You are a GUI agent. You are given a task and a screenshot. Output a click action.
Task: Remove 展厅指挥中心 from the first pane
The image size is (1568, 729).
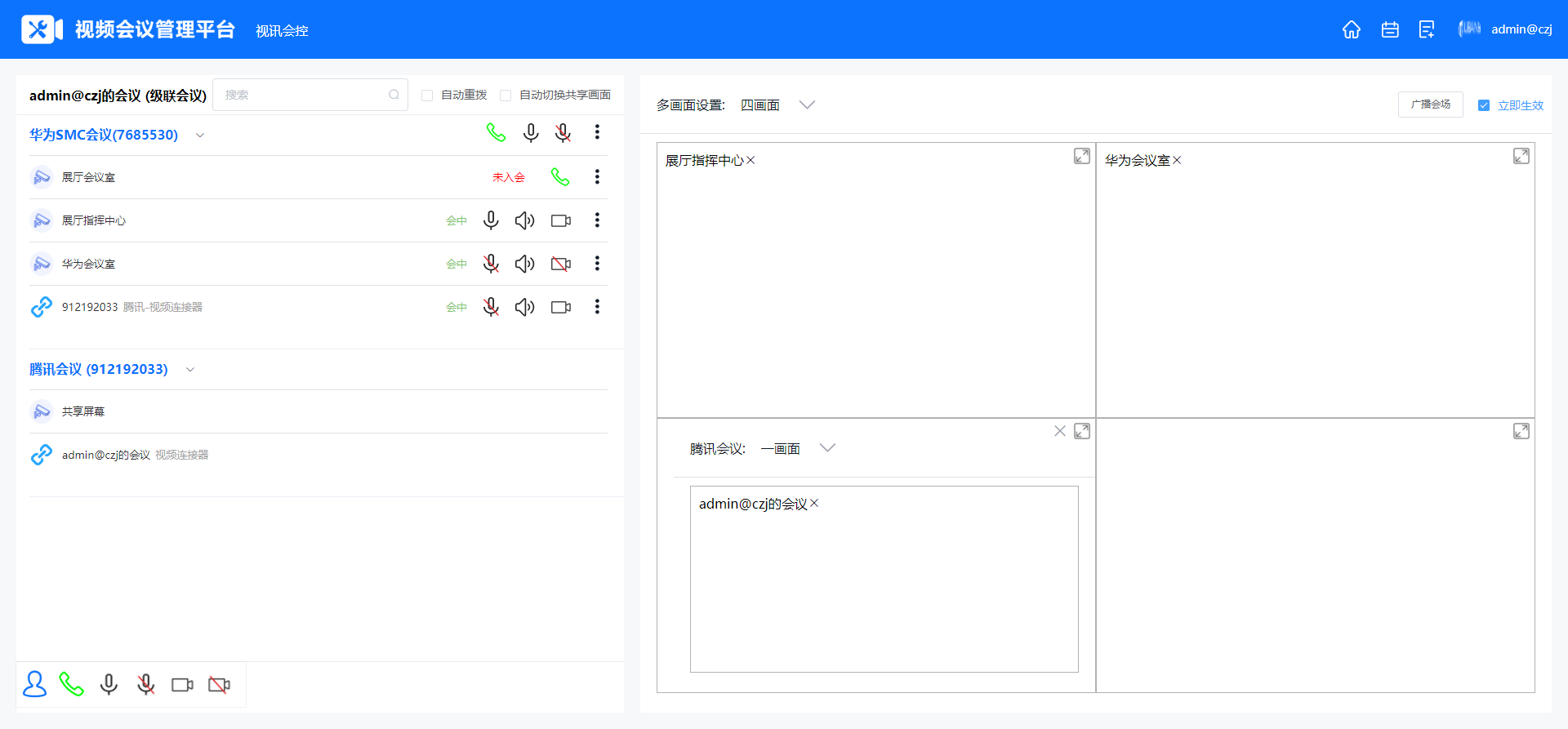[x=751, y=161]
